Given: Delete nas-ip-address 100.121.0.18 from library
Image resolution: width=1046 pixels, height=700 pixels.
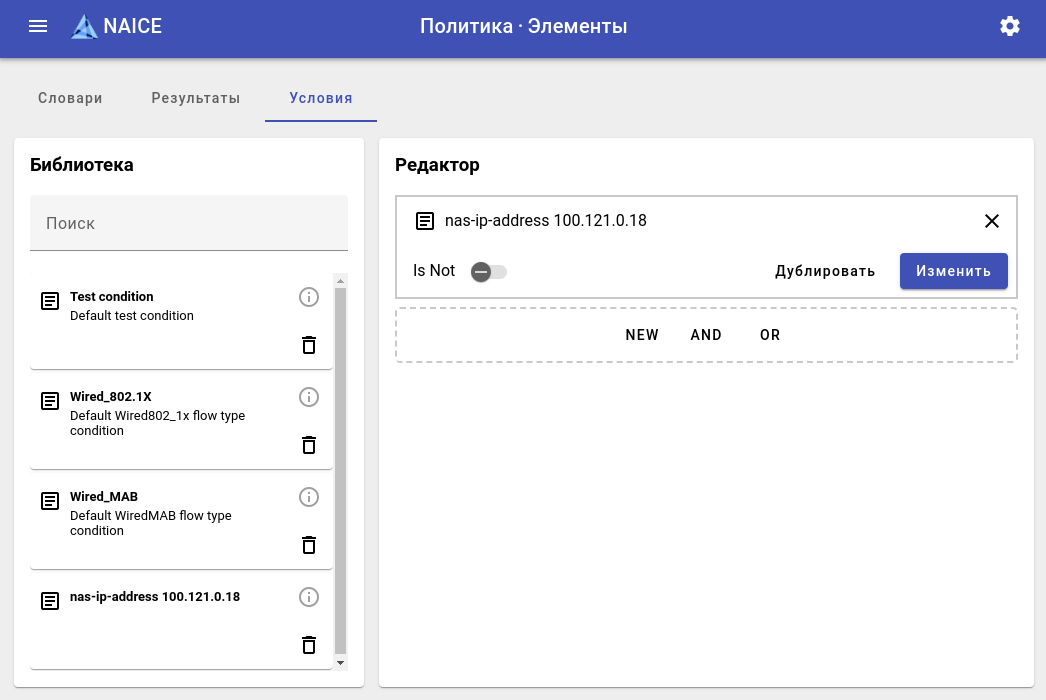Looking at the screenshot, I should pos(309,645).
